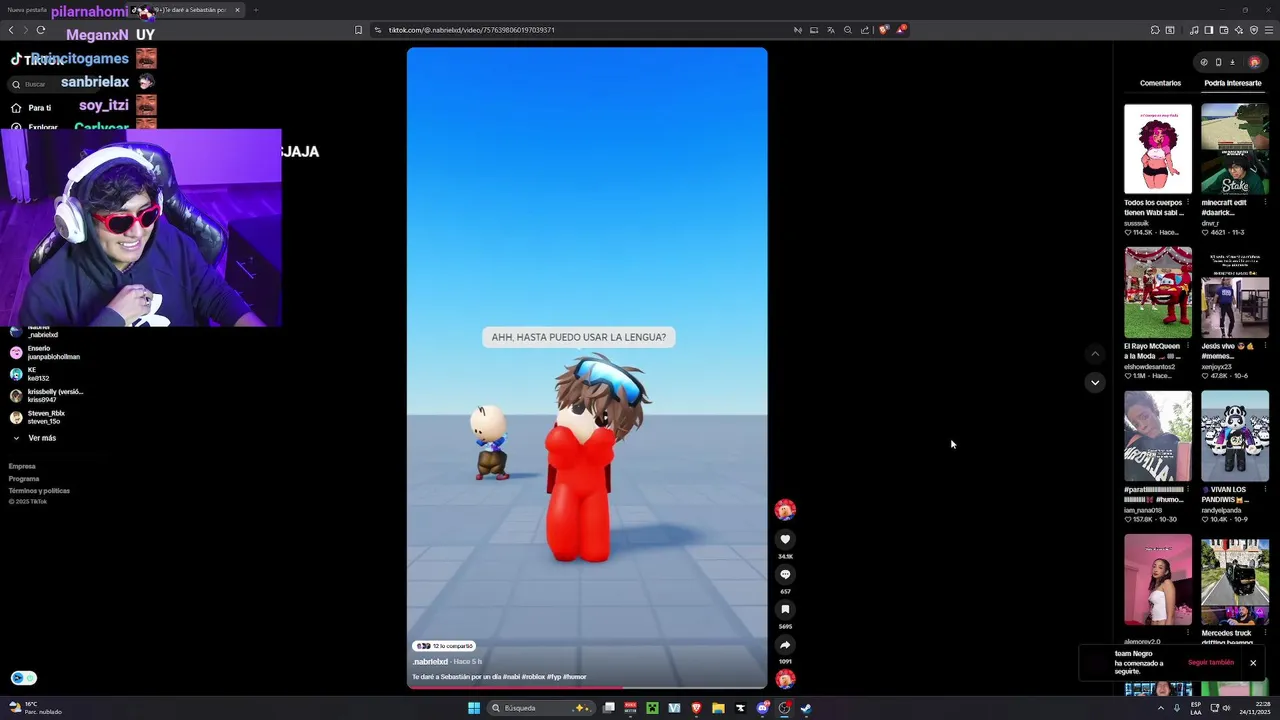Screen dimensions: 1280x720
Task: Open the Nueva pestaña browser tab
Action: point(27,10)
